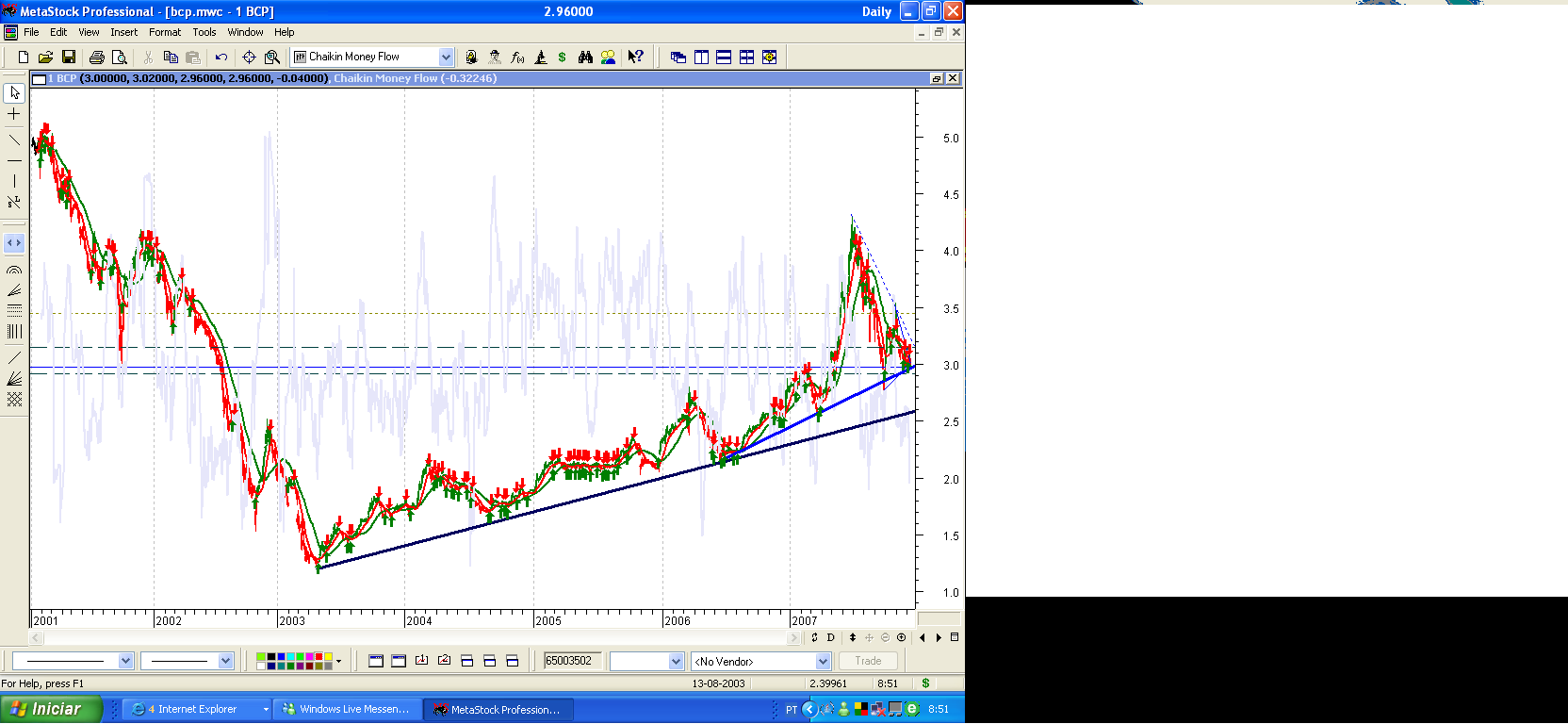Open the Chaikin Money Flow indicator dropdown
Image resolution: width=1568 pixels, height=724 pixels.
[x=446, y=58]
